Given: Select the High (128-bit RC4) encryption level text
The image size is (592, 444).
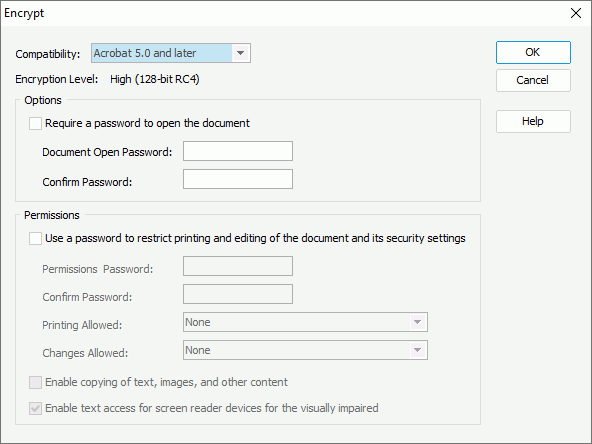Looking at the screenshot, I should pyautogui.click(x=155, y=79).
